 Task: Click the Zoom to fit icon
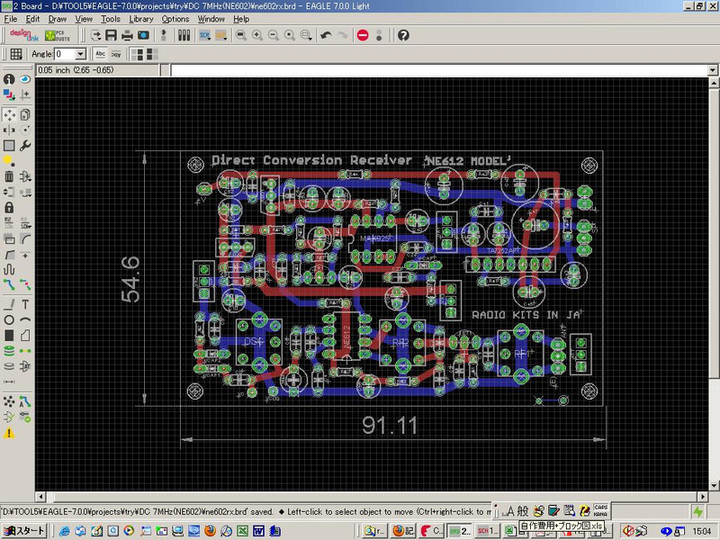tap(241, 35)
